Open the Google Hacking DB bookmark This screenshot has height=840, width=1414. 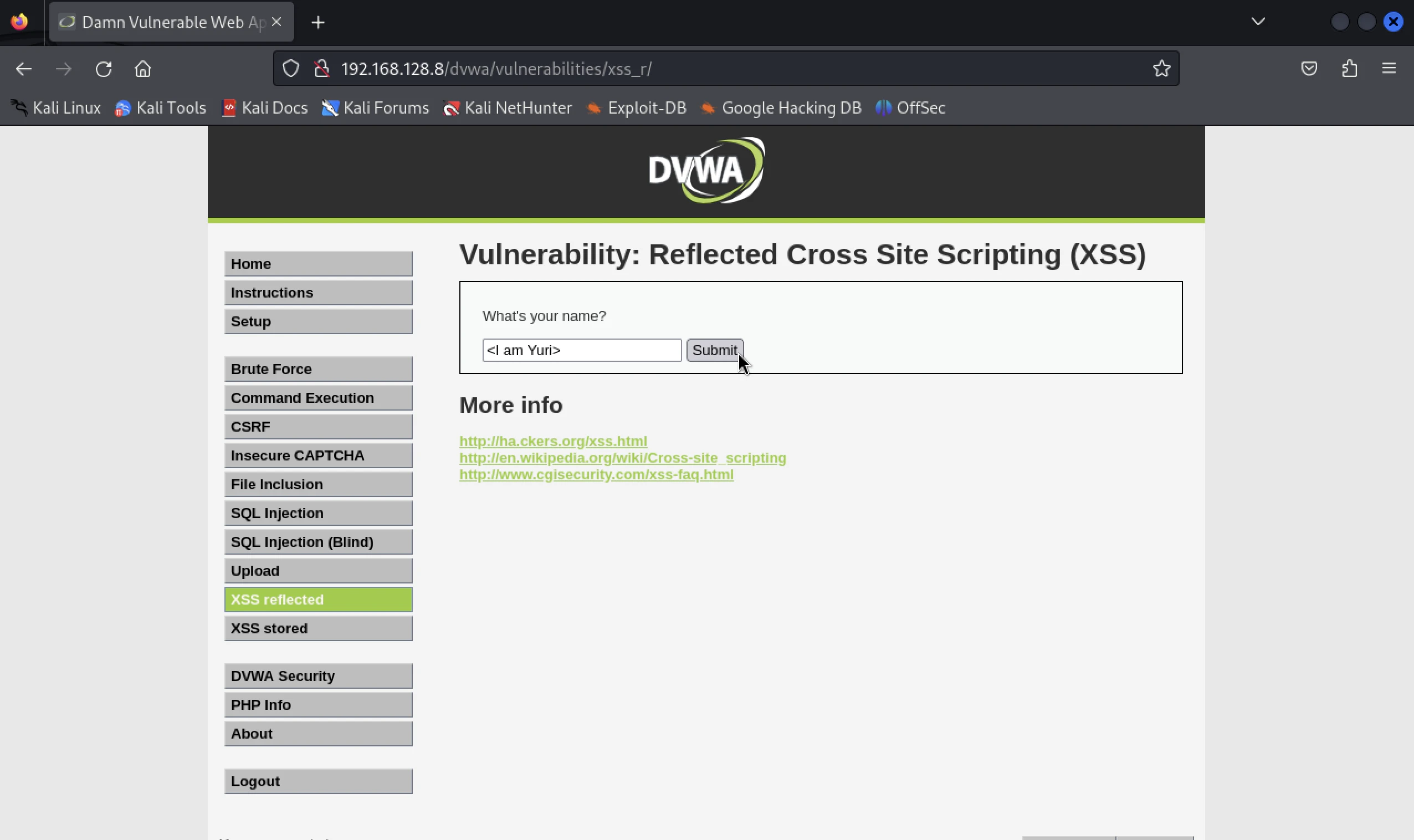coord(781,107)
